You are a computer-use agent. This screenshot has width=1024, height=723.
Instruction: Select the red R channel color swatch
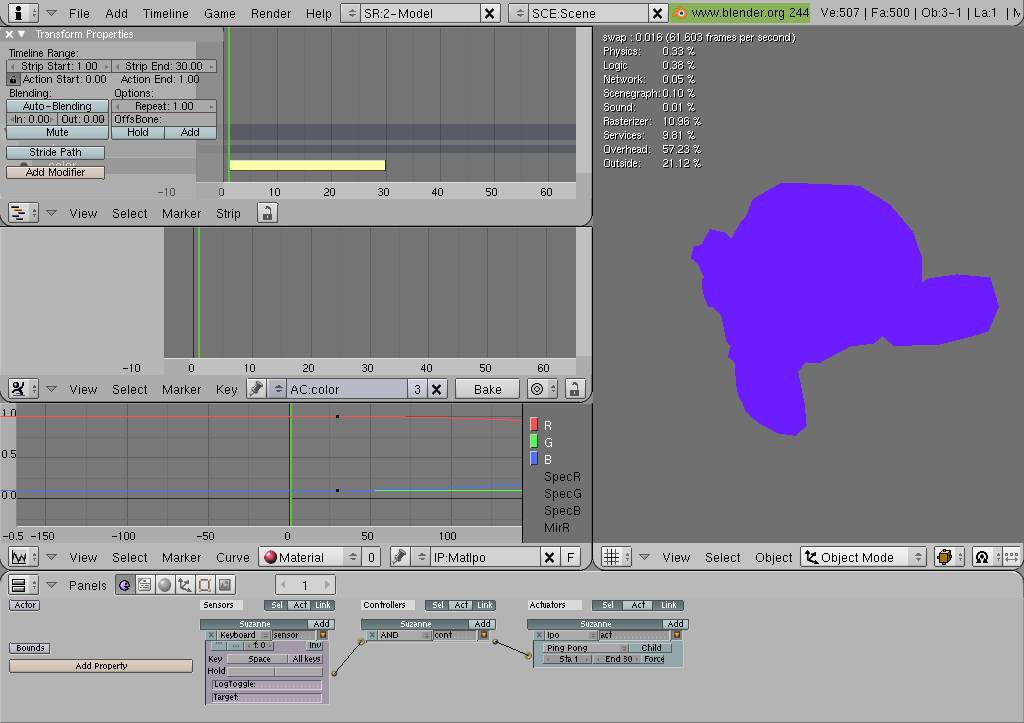click(534, 425)
